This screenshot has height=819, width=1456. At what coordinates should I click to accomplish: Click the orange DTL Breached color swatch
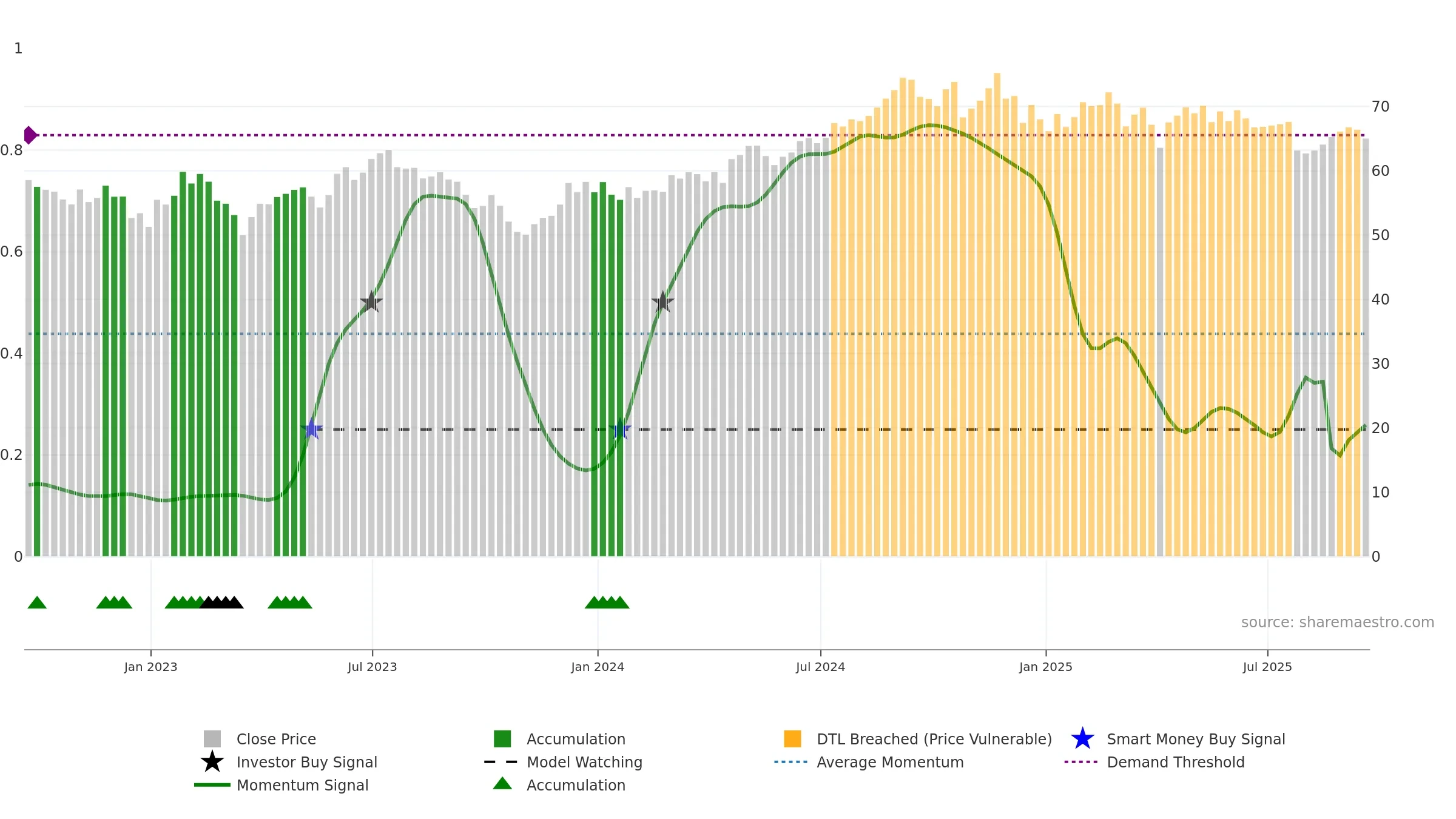(792, 739)
